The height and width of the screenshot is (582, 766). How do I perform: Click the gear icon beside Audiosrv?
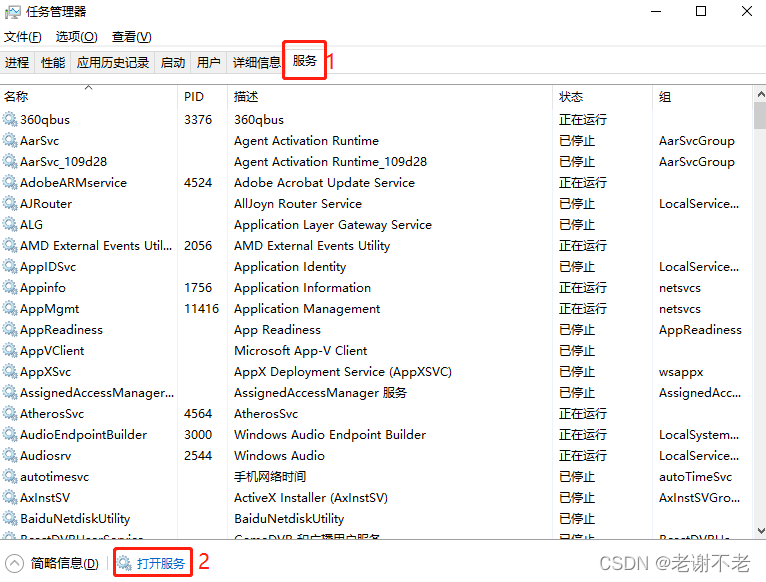pyautogui.click(x=10, y=455)
